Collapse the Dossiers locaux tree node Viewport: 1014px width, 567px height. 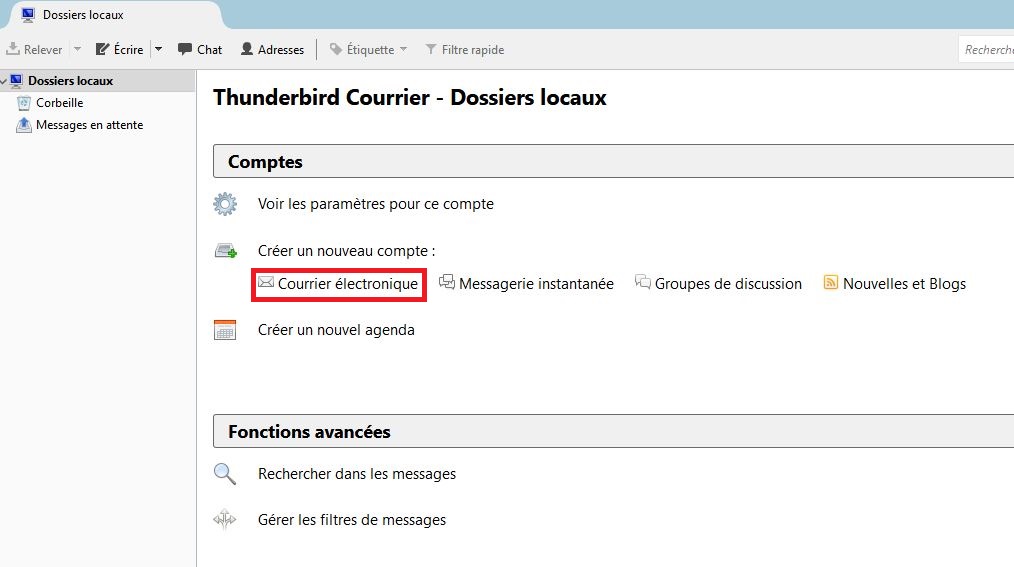(x=5, y=81)
